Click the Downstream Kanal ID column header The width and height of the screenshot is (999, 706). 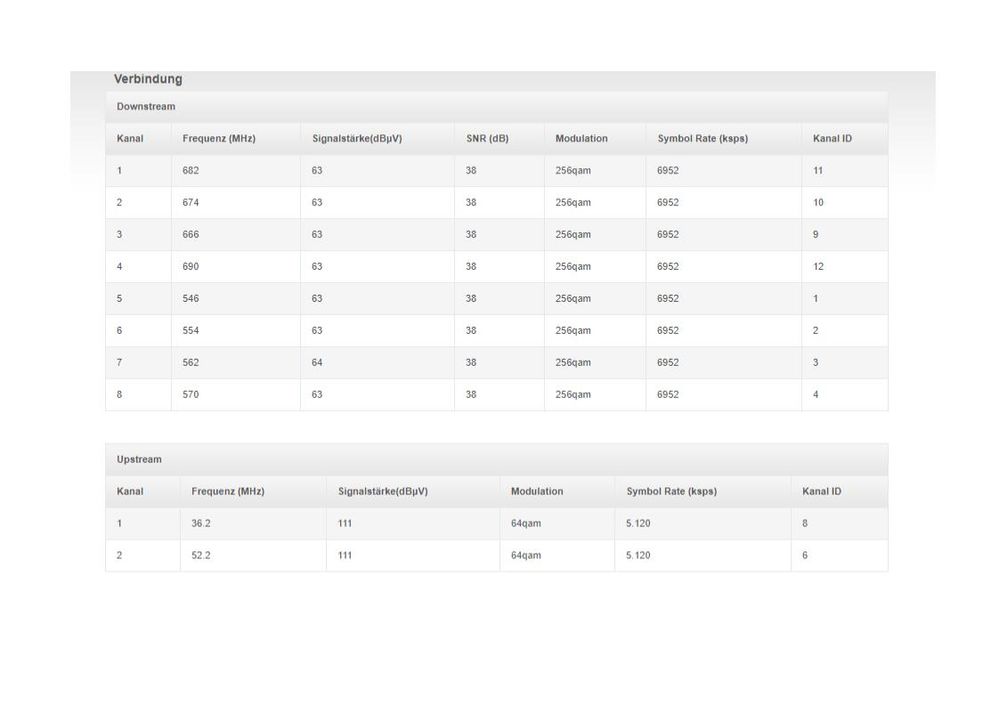click(832, 138)
